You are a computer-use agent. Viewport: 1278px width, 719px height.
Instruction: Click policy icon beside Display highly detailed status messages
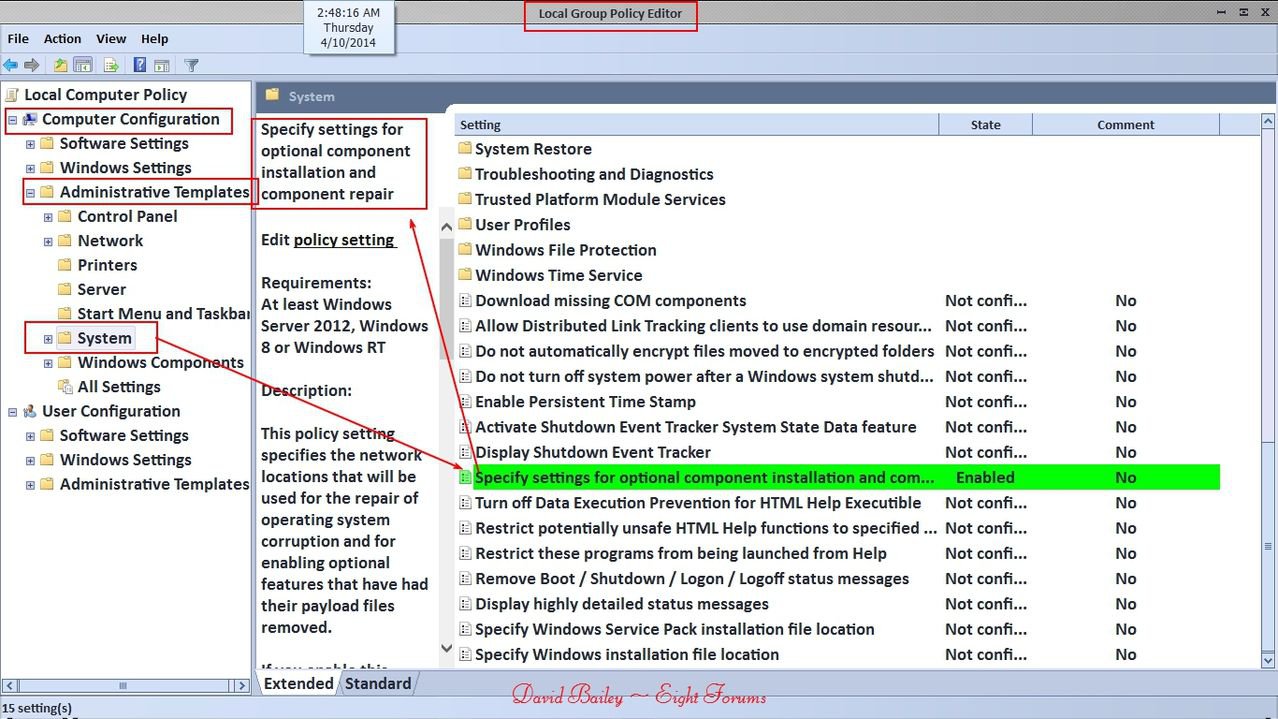(x=464, y=604)
